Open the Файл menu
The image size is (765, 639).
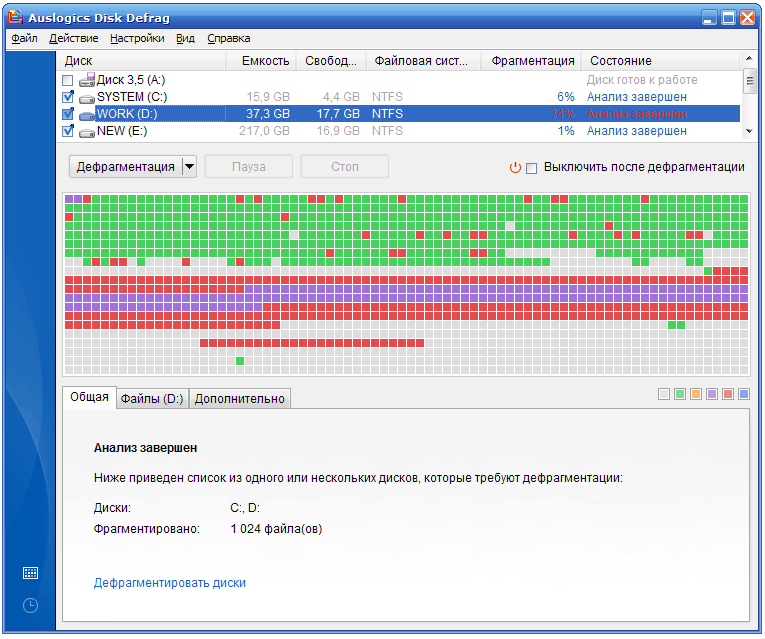click(x=24, y=39)
